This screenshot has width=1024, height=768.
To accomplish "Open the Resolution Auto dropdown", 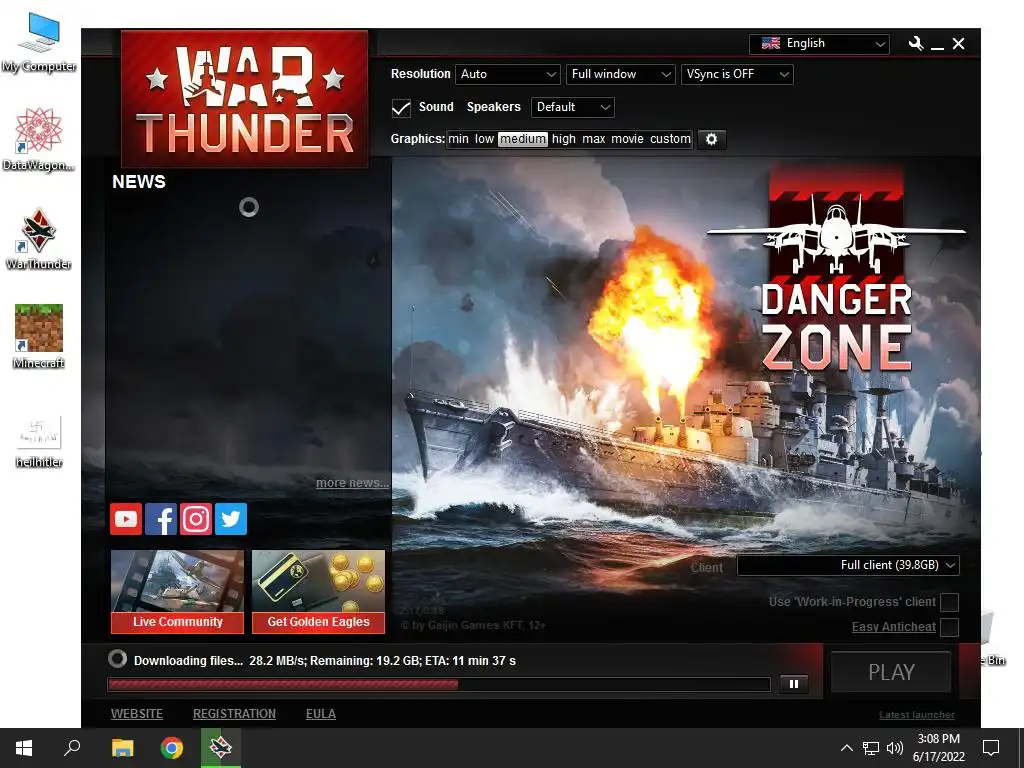I will click(x=508, y=74).
